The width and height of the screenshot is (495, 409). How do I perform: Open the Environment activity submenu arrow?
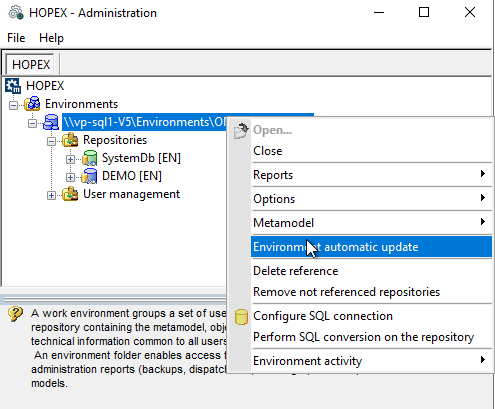[483, 360]
